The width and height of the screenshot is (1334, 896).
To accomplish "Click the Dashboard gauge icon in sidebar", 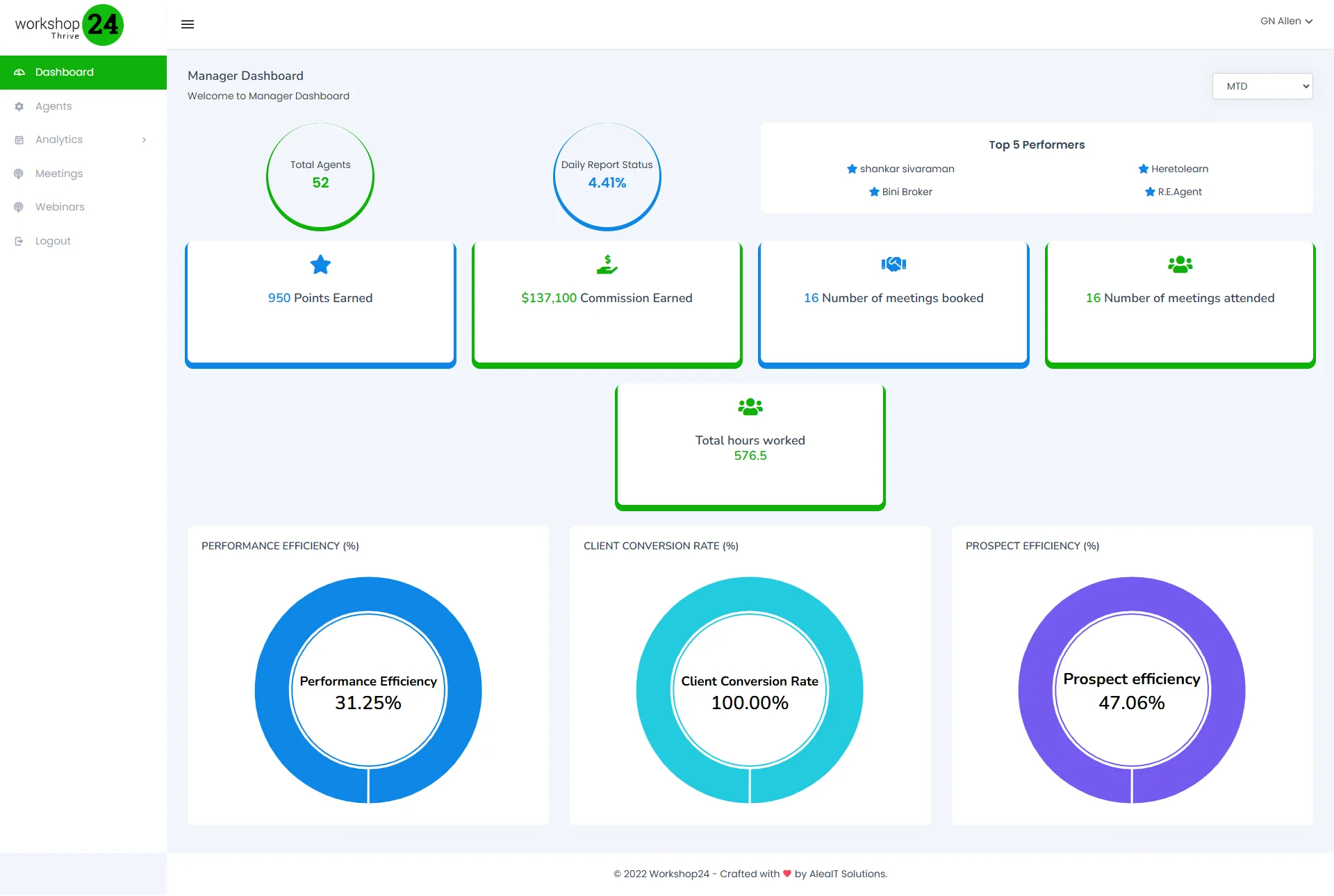I will pyautogui.click(x=19, y=72).
